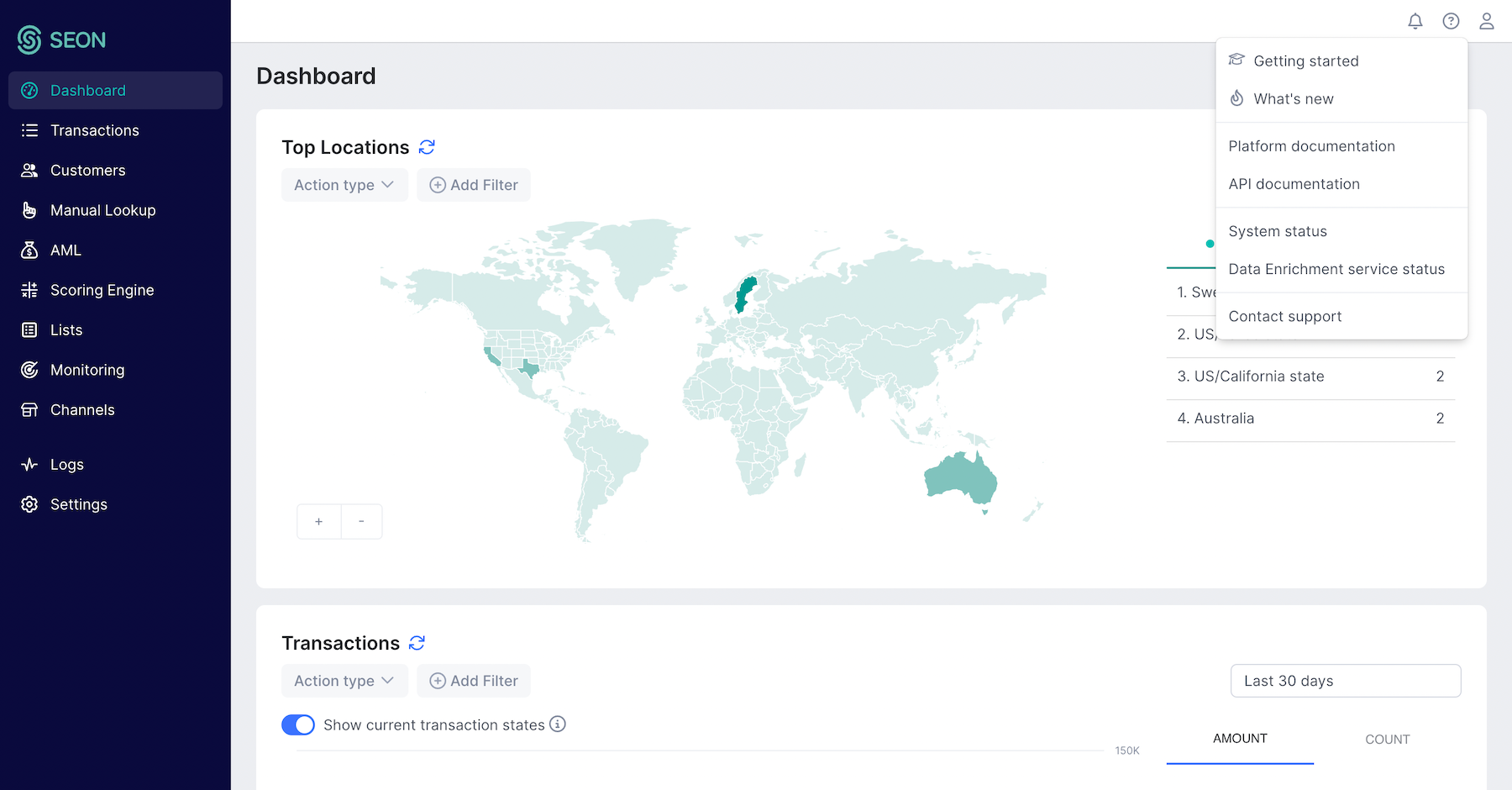Click Add Filter in Top Locations
Viewport: 1512px width, 790px height.
(x=474, y=185)
